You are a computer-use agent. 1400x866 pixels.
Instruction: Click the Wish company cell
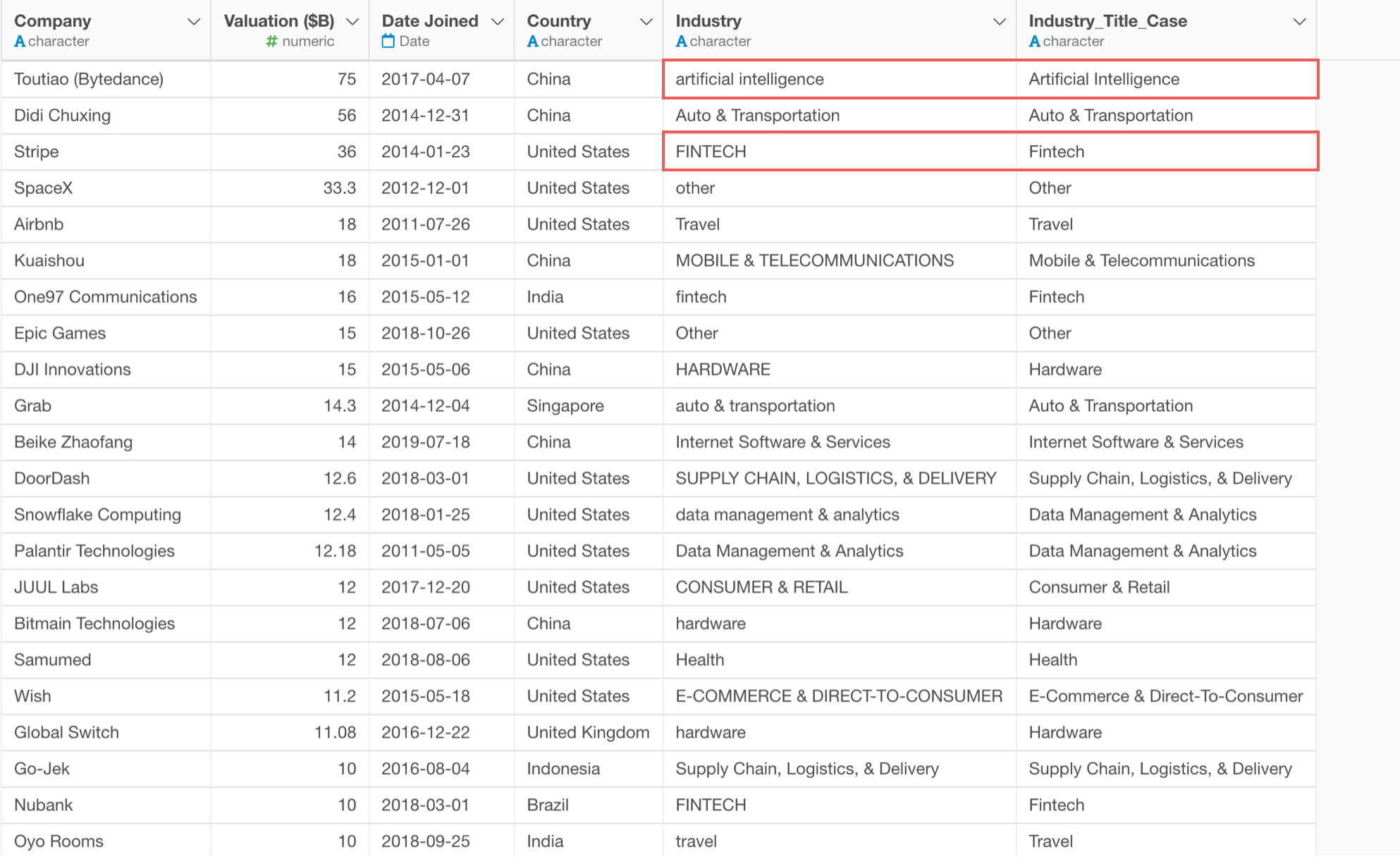106,697
